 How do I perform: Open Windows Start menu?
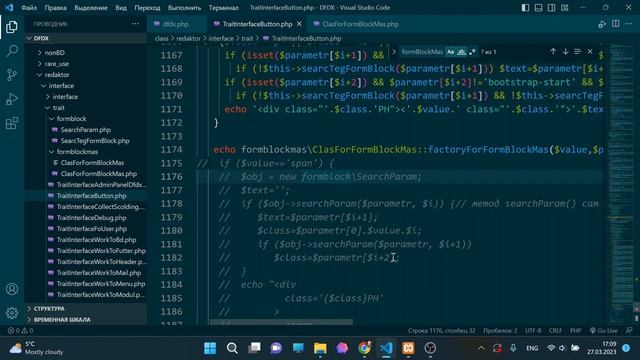pyautogui.click(x=210, y=348)
